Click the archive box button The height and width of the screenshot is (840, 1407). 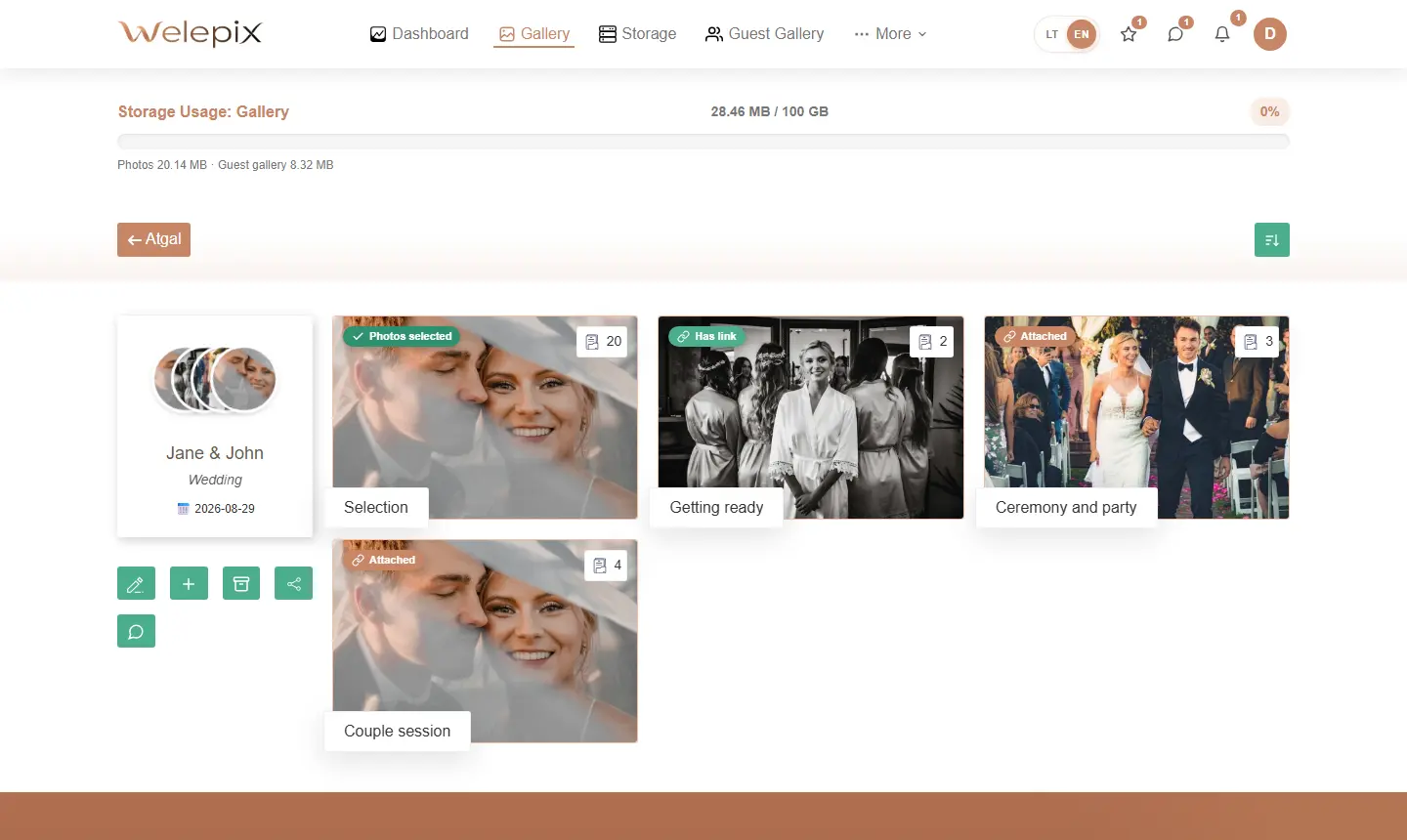coord(241,584)
